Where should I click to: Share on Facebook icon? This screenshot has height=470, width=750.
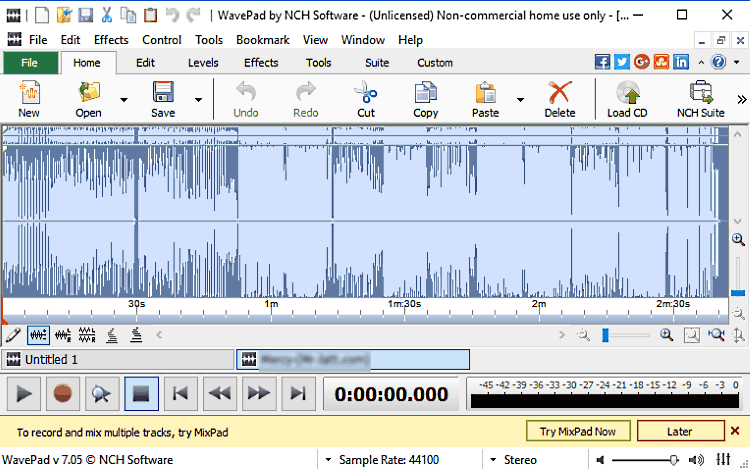pyautogui.click(x=602, y=62)
